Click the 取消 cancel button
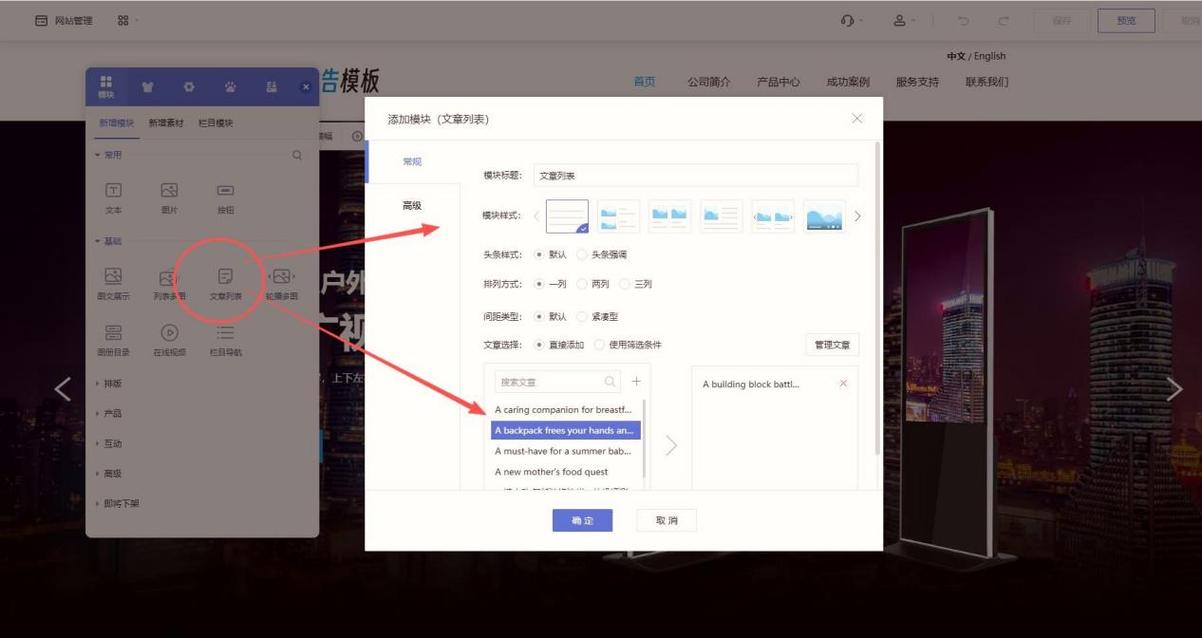The image size is (1202, 638). point(667,520)
